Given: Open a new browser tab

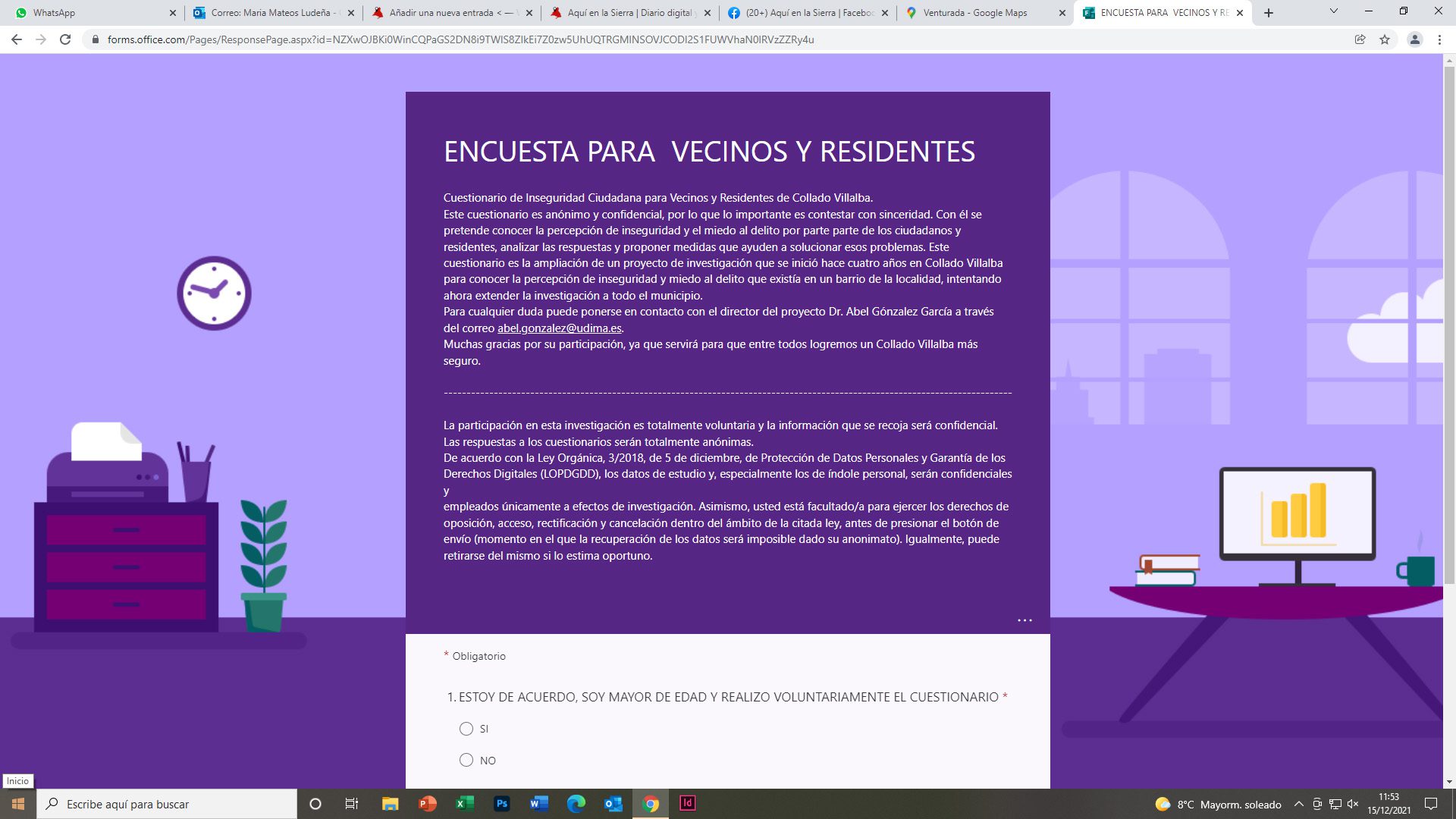Looking at the screenshot, I should click(1269, 13).
